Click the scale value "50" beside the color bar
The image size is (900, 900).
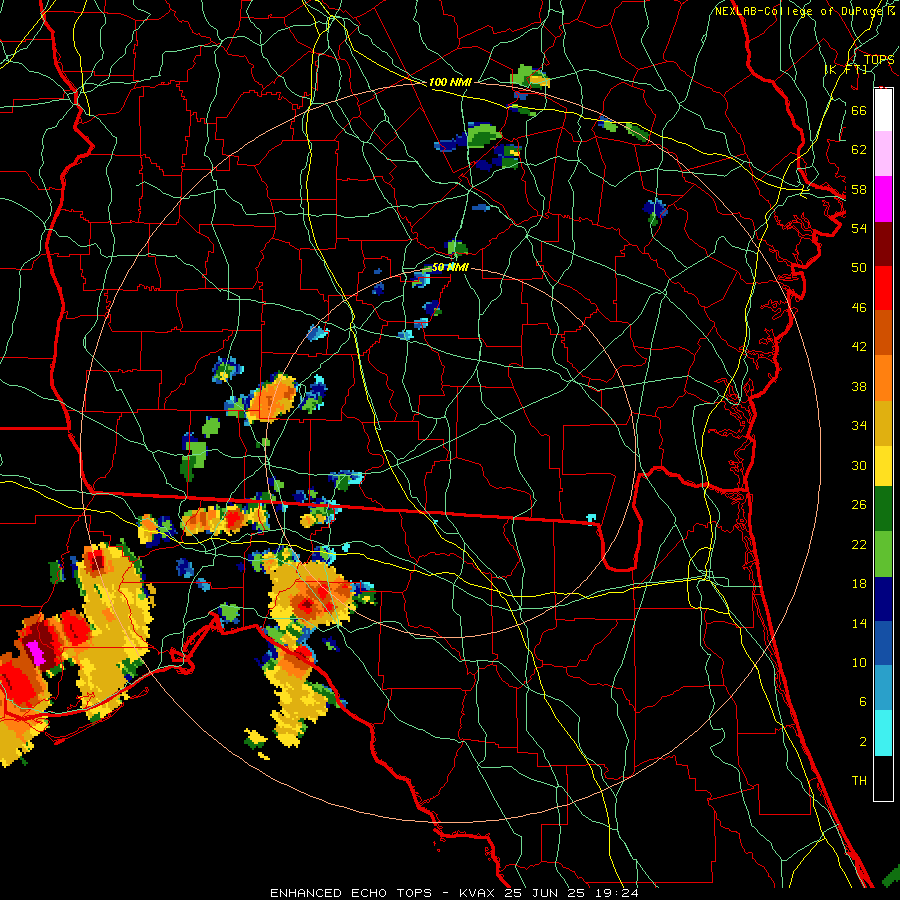tap(859, 268)
